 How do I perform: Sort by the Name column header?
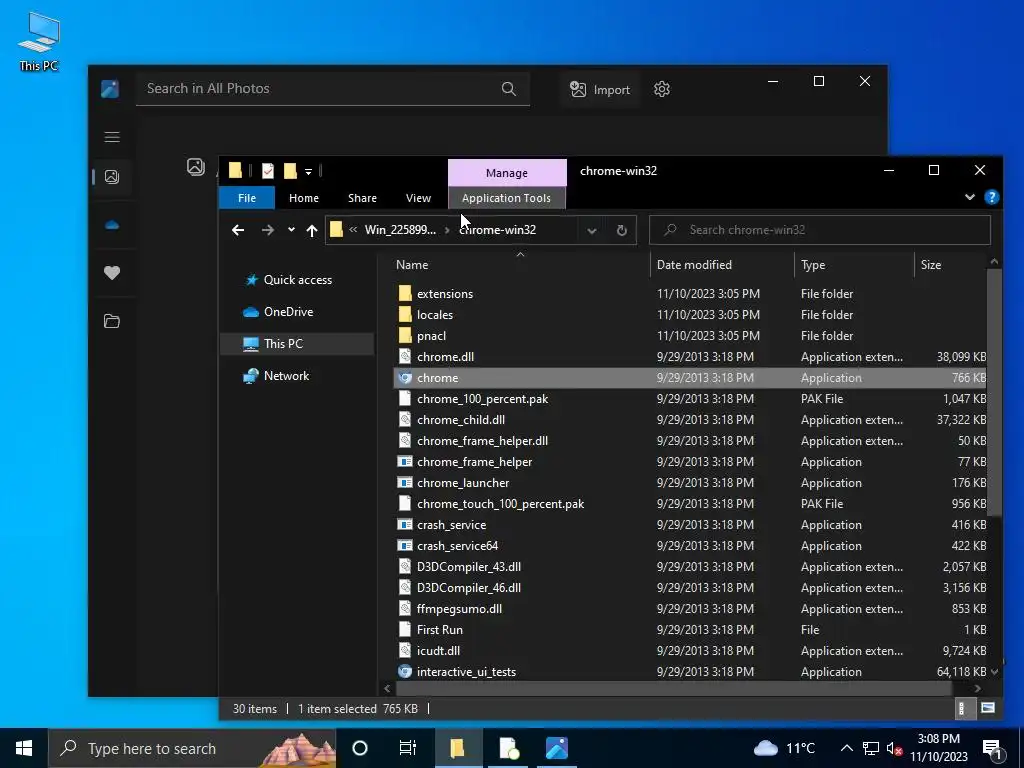click(520, 264)
